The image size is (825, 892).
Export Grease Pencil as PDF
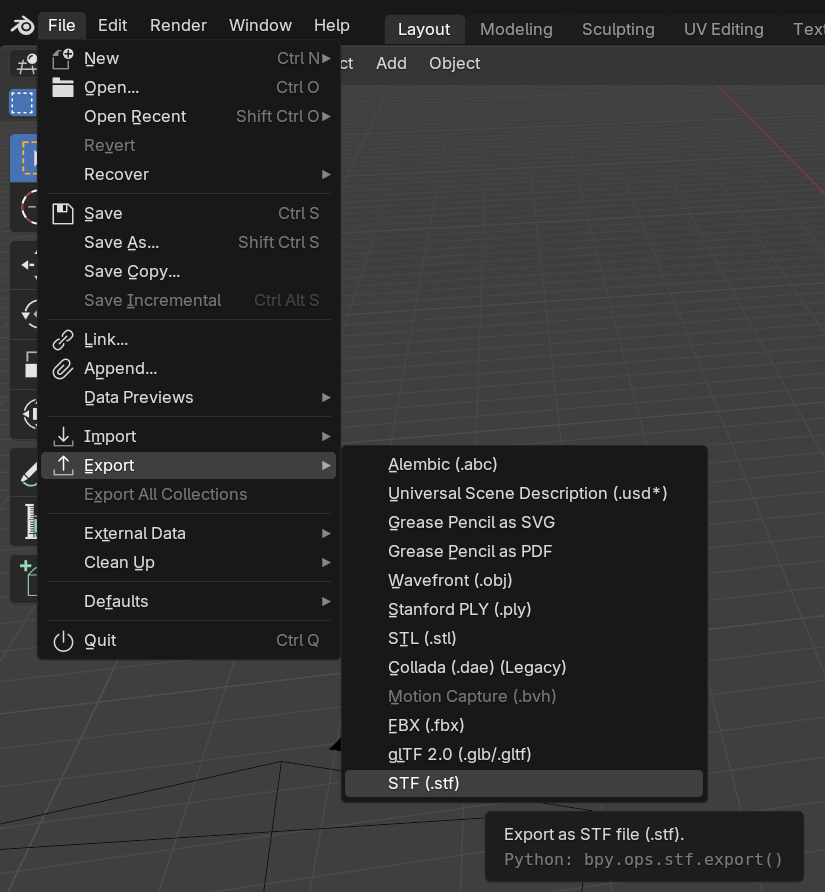pos(524,552)
